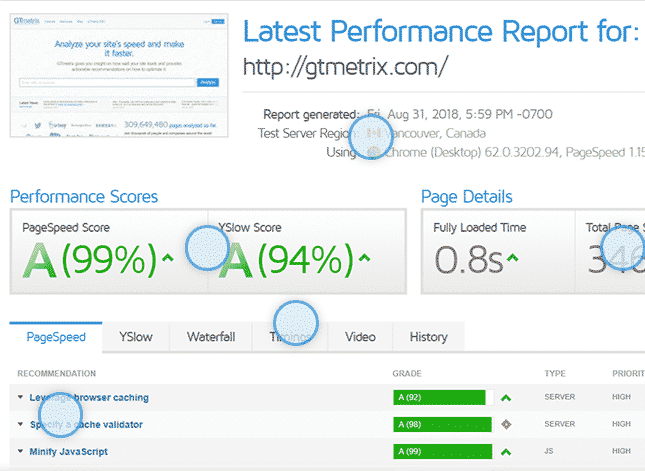645x471 pixels.
Task: Click the diamond icon beside A (98)
Action: (506, 424)
